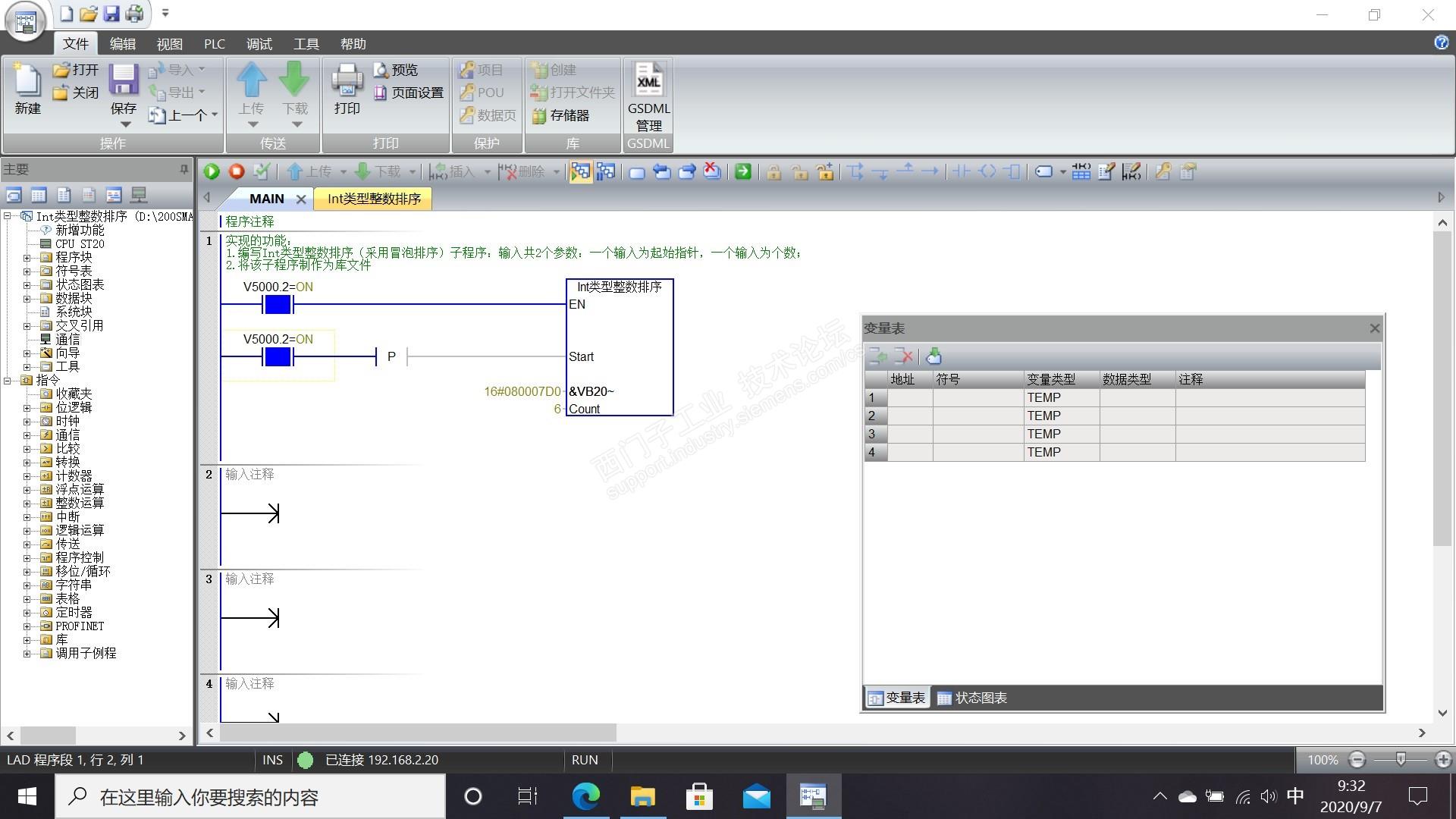Switch to Int类型整数排序 editor tab
This screenshot has height=819, width=1456.
(x=373, y=199)
